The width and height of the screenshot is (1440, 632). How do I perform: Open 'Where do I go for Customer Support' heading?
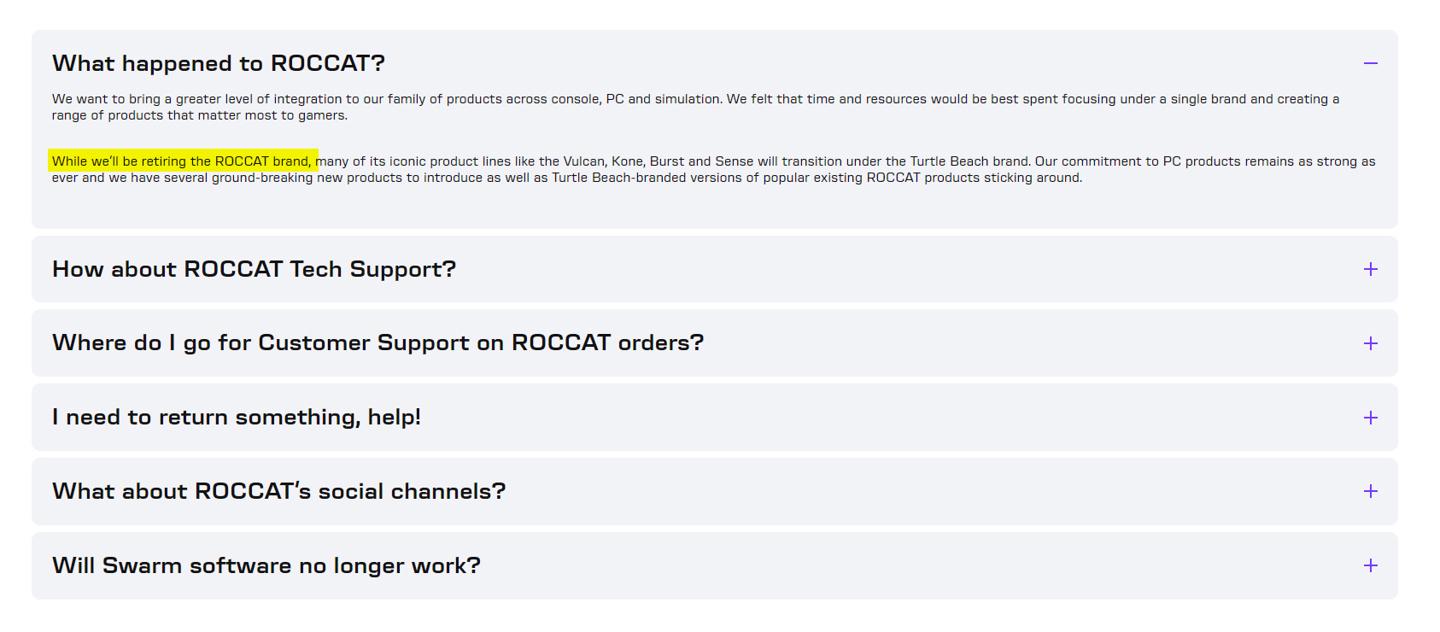[x=378, y=343]
